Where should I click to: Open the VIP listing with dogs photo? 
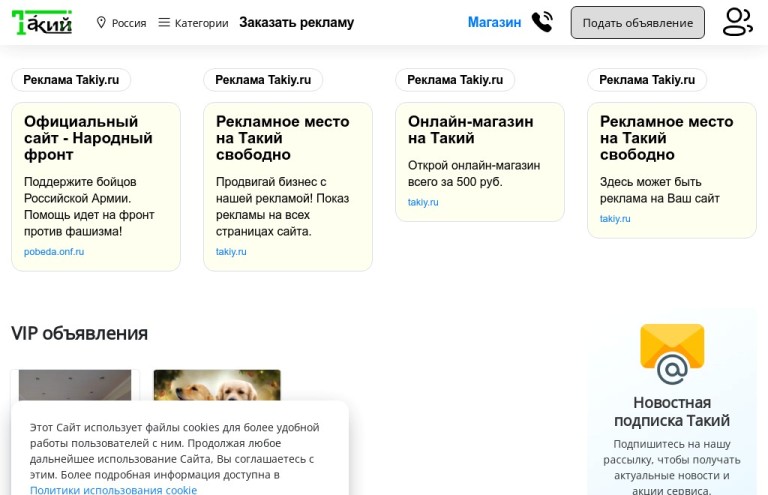217,385
